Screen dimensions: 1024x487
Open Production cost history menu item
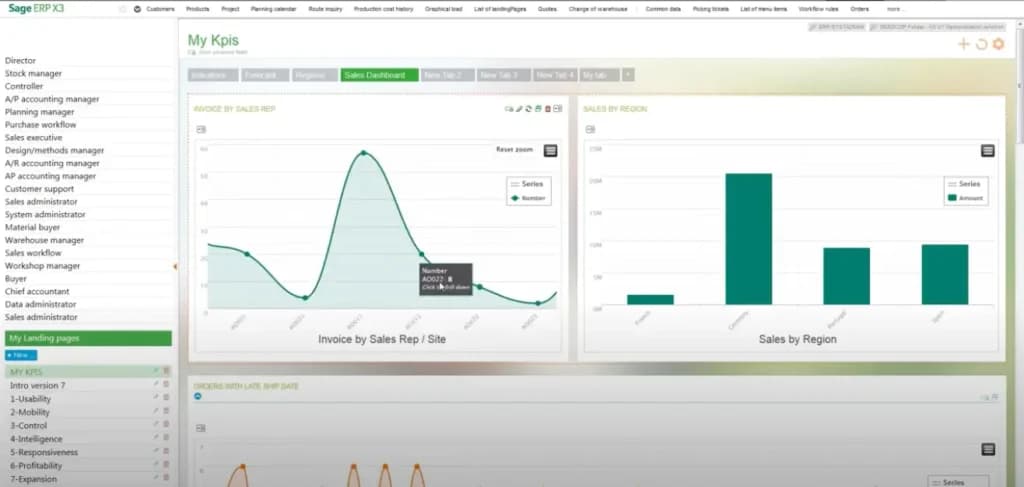(383, 9)
